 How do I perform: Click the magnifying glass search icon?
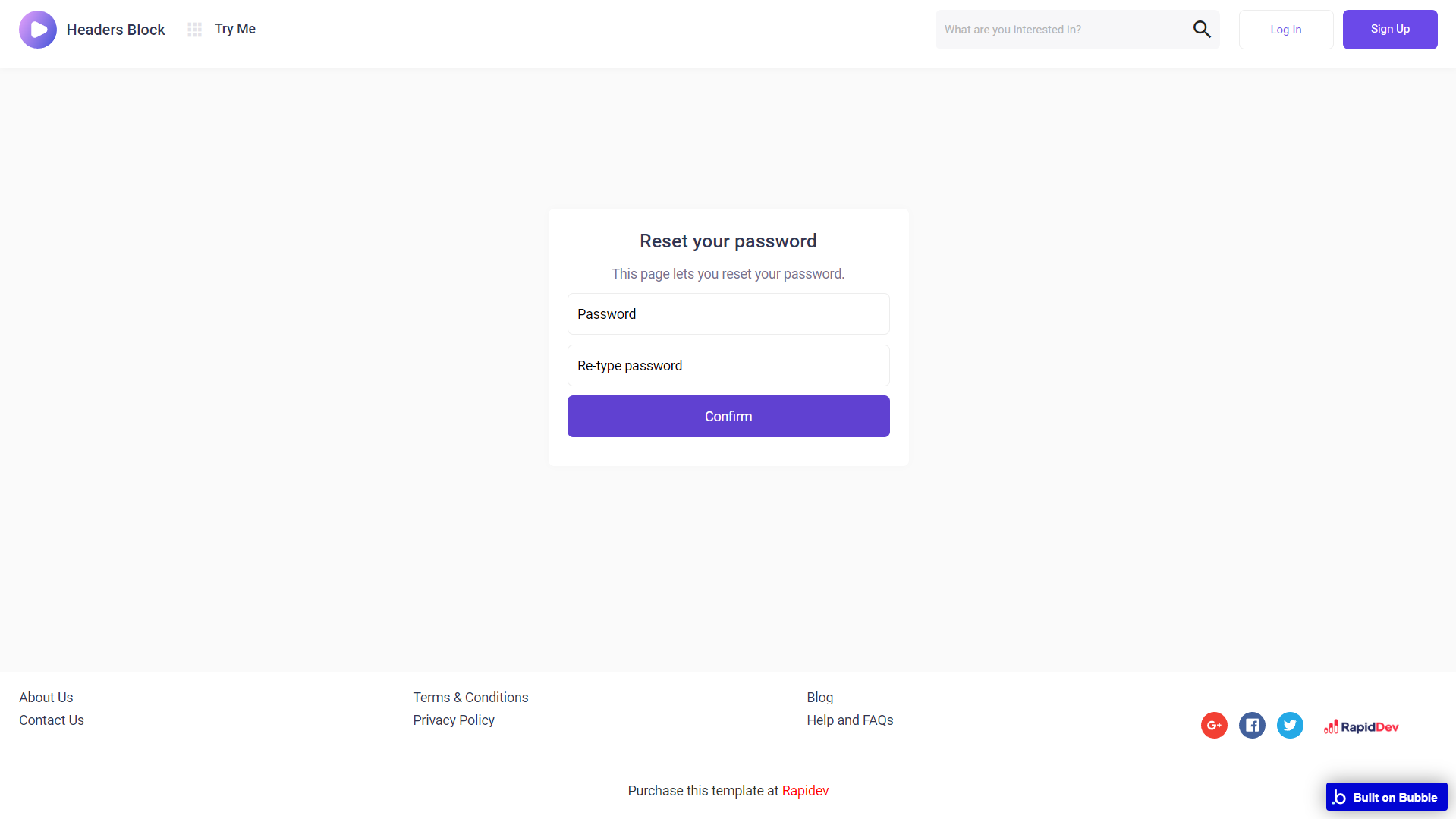click(1202, 30)
